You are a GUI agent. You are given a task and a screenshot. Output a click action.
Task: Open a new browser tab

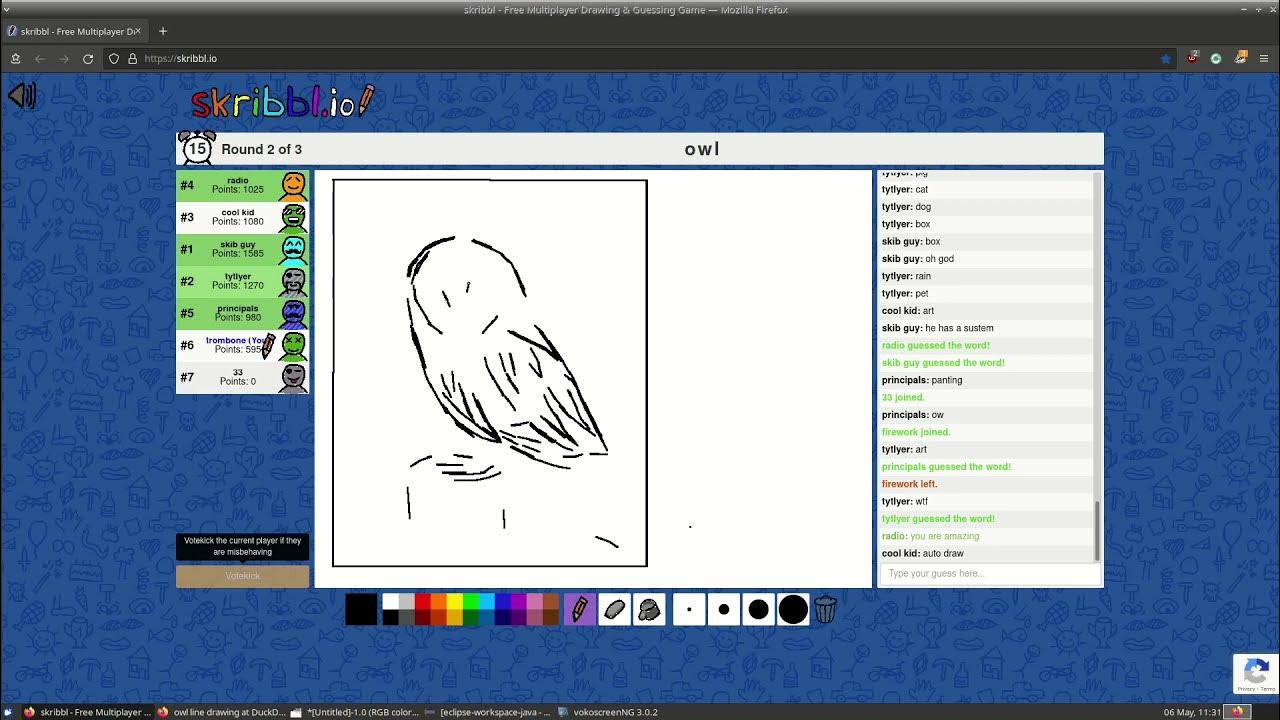coord(163,31)
